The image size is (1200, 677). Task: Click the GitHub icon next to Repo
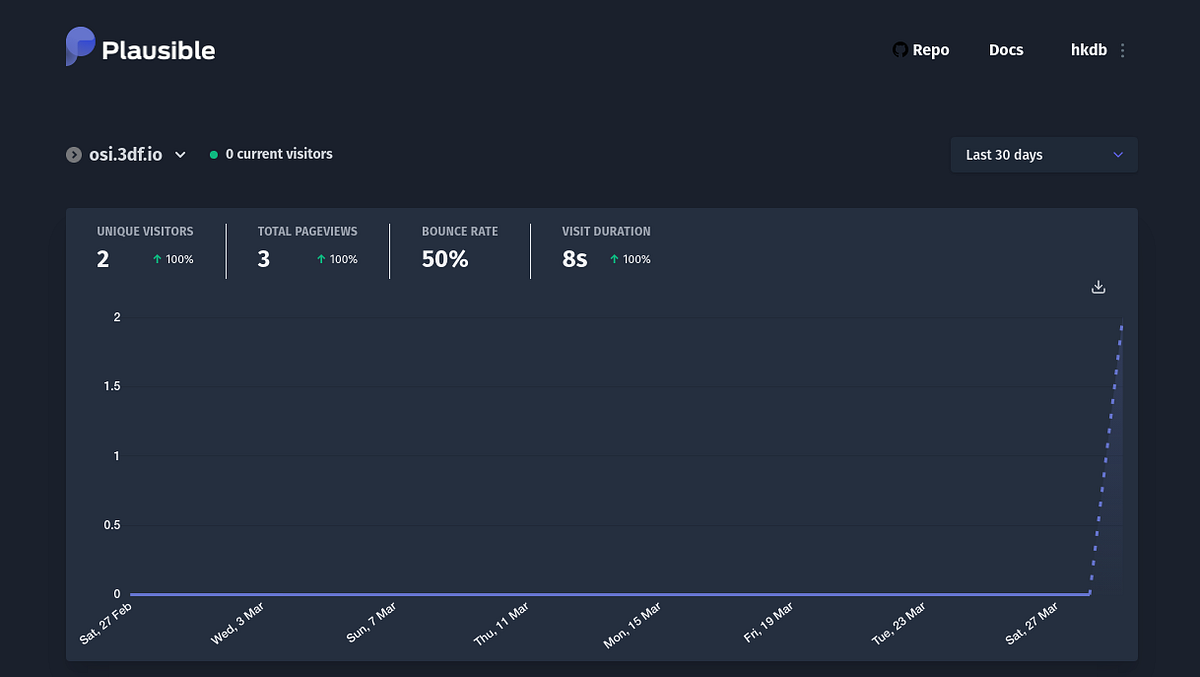[x=898, y=49]
